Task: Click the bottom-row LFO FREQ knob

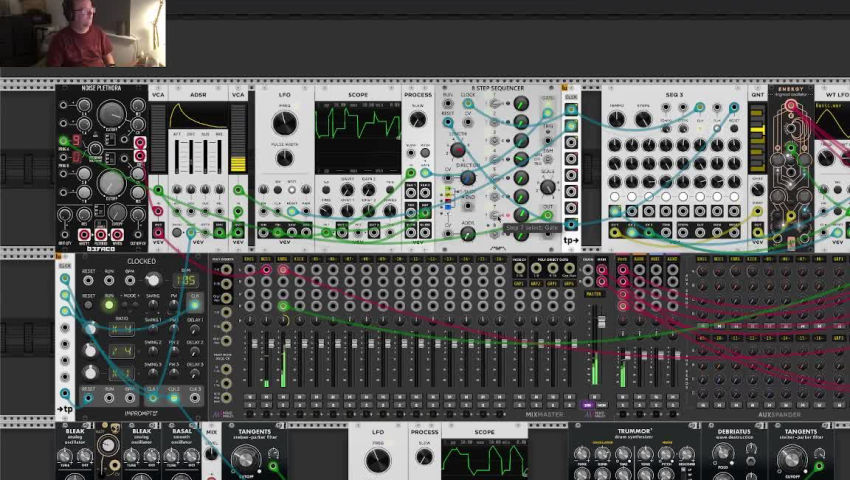Action: point(377,460)
